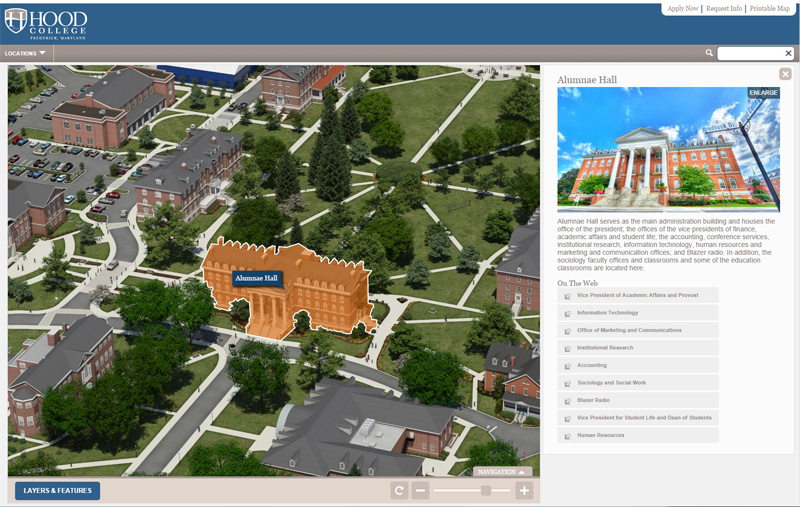The image size is (800, 507).
Task: Open the Locations dropdown menu
Action: click(26, 53)
